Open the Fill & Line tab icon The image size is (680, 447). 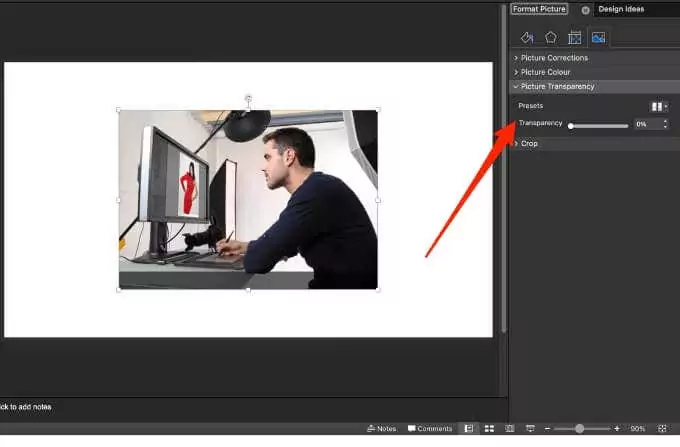click(x=527, y=38)
